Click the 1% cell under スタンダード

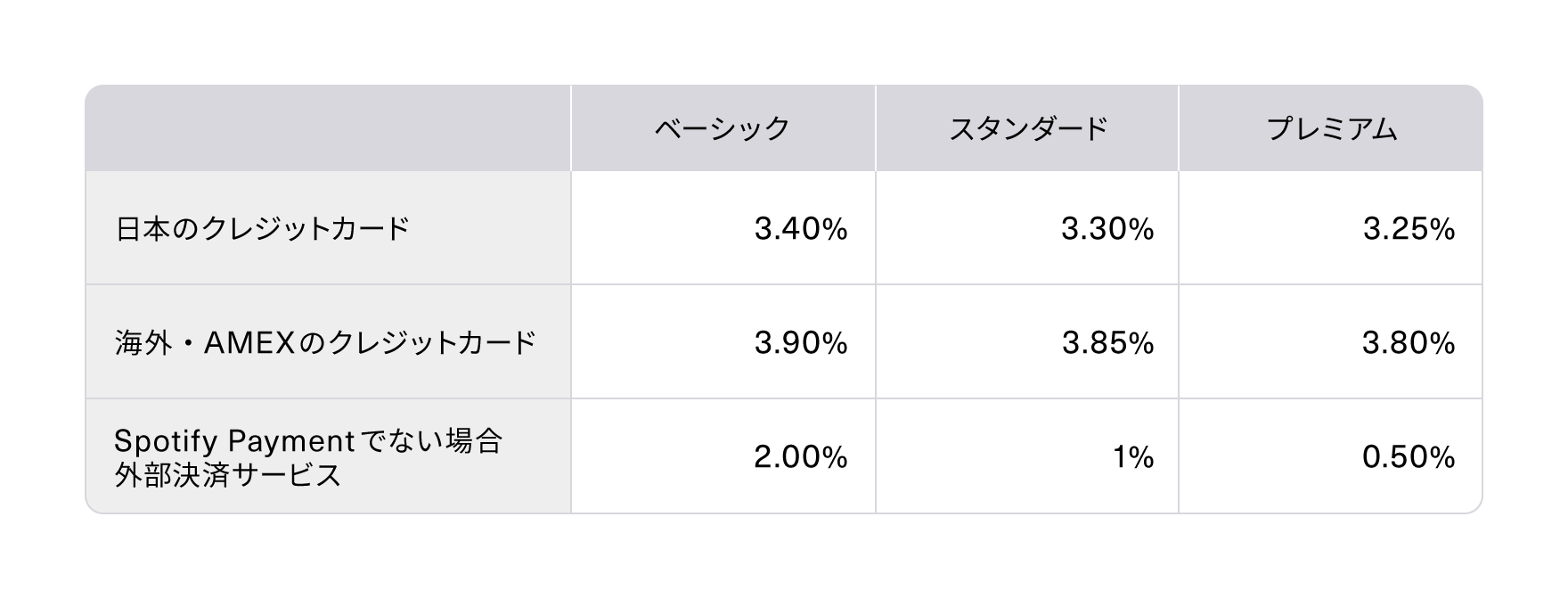coord(1132,457)
